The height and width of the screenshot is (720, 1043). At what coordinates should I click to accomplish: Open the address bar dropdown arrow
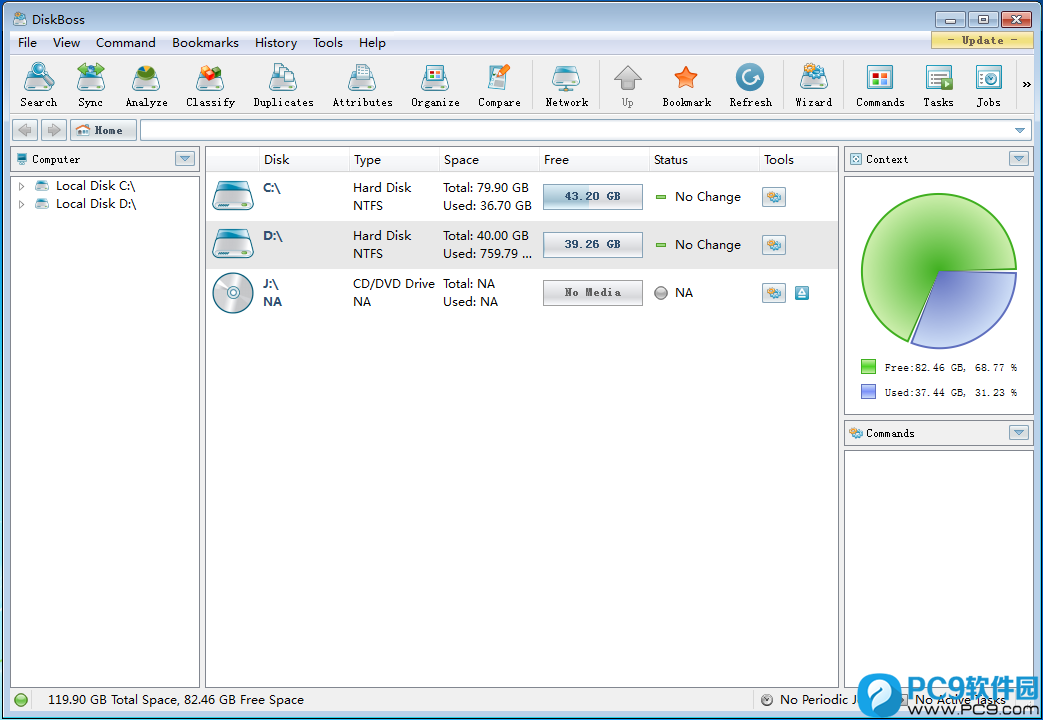pyautogui.click(x=1020, y=130)
